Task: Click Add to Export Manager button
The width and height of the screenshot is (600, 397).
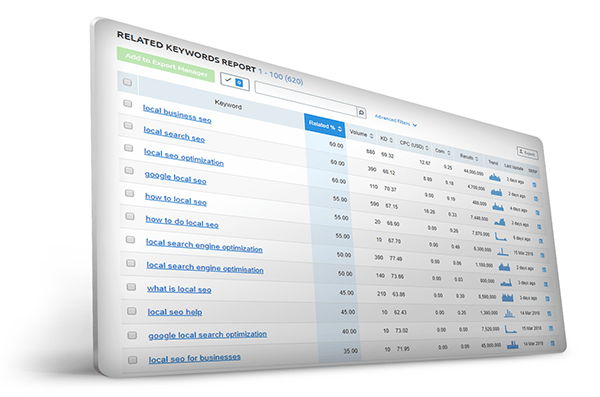Action: click(x=166, y=65)
